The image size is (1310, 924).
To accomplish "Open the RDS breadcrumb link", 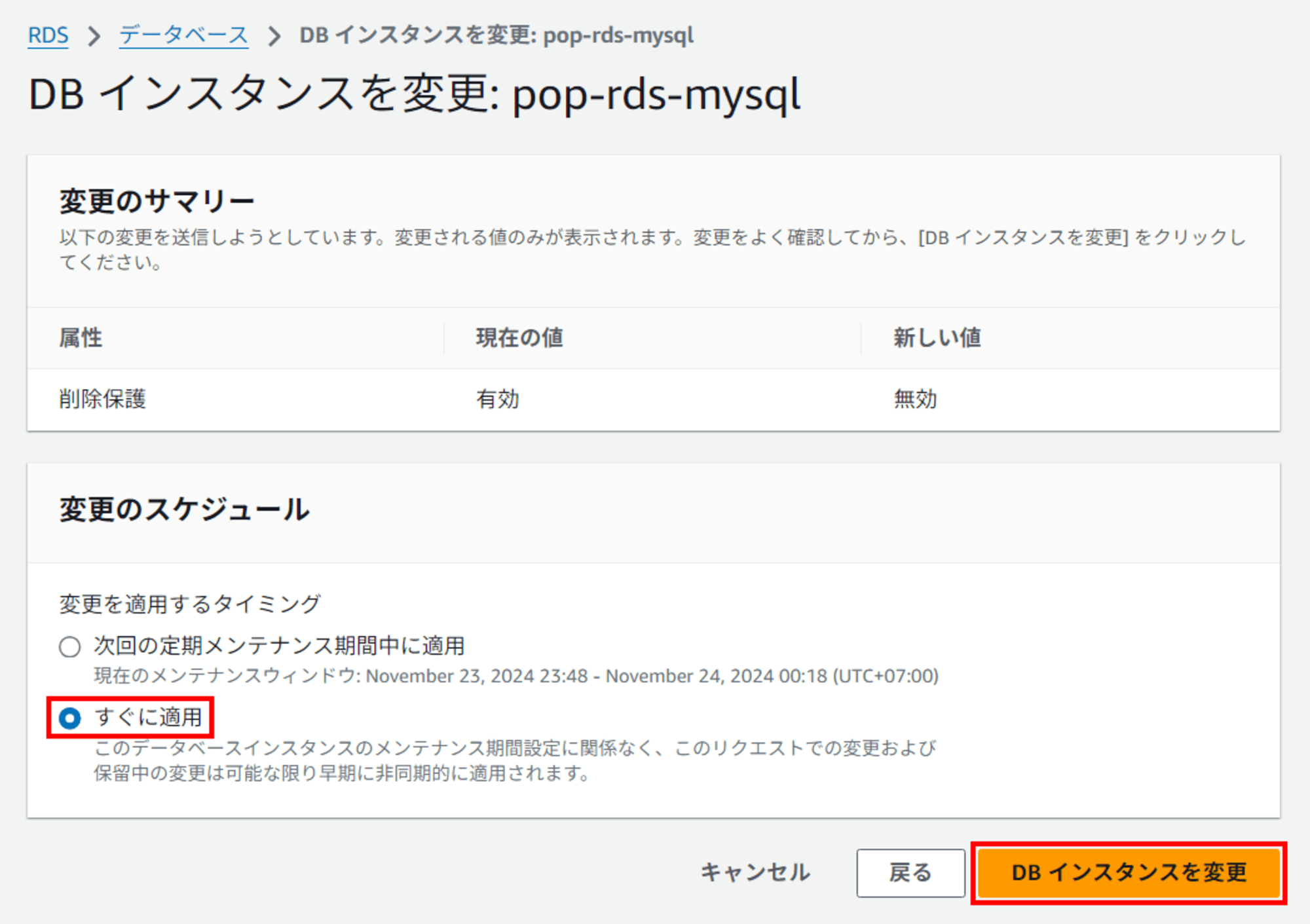I will click(48, 35).
